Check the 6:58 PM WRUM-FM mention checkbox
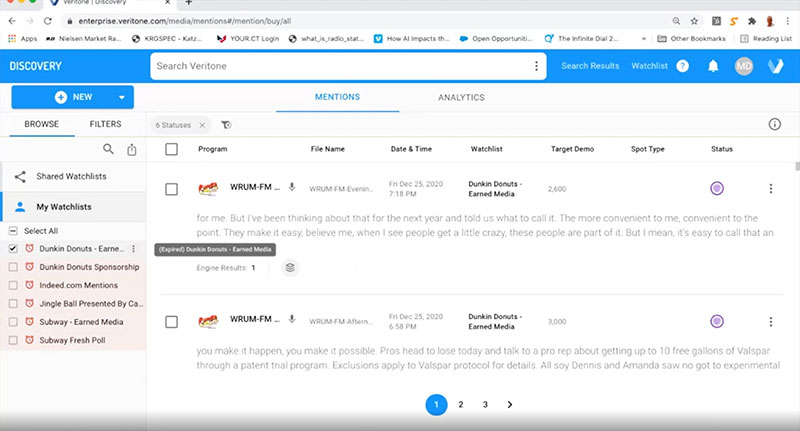Viewport: 800px width, 431px height. tap(171, 322)
